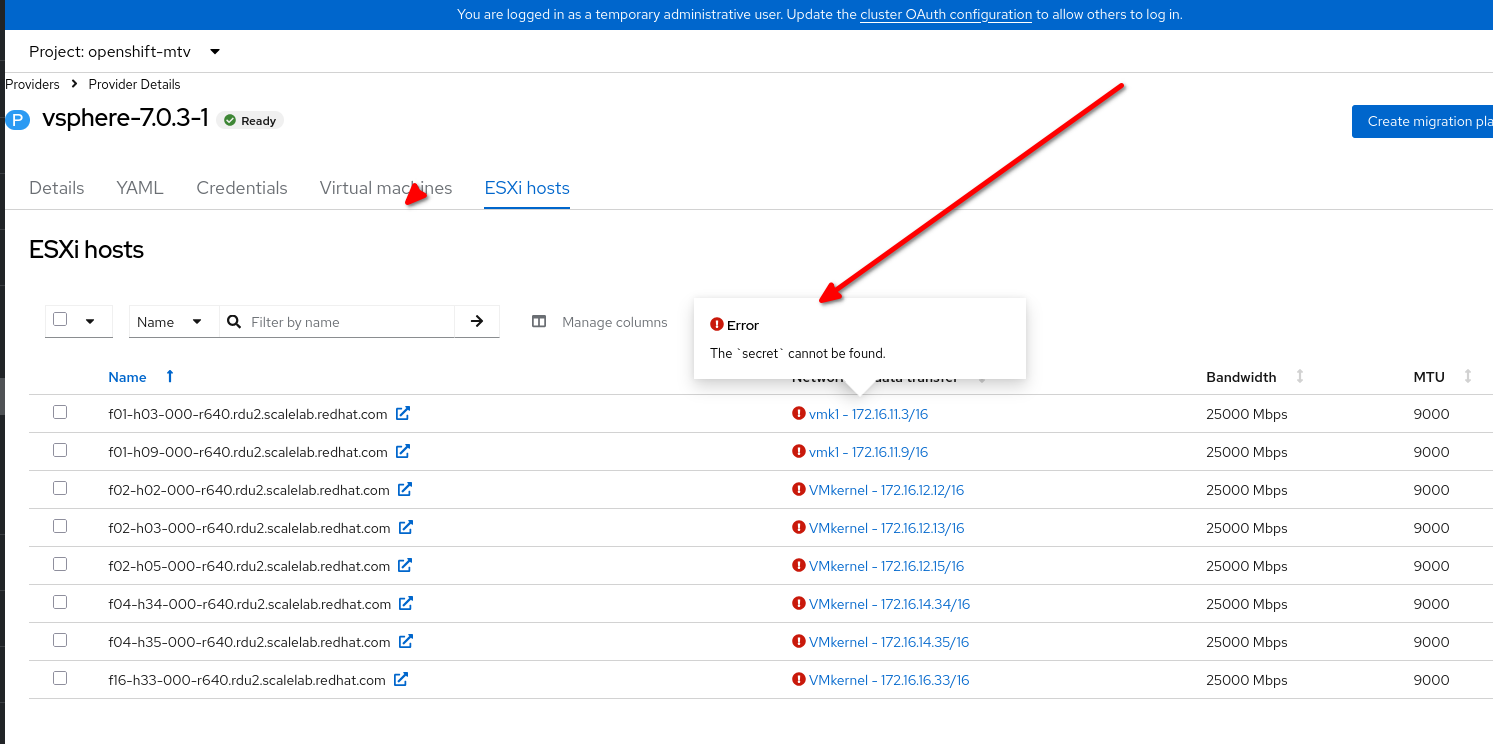This screenshot has width=1493, height=744.
Task: Click error icon beside VMkernel - 172.16.14.34/16
Action: point(799,603)
